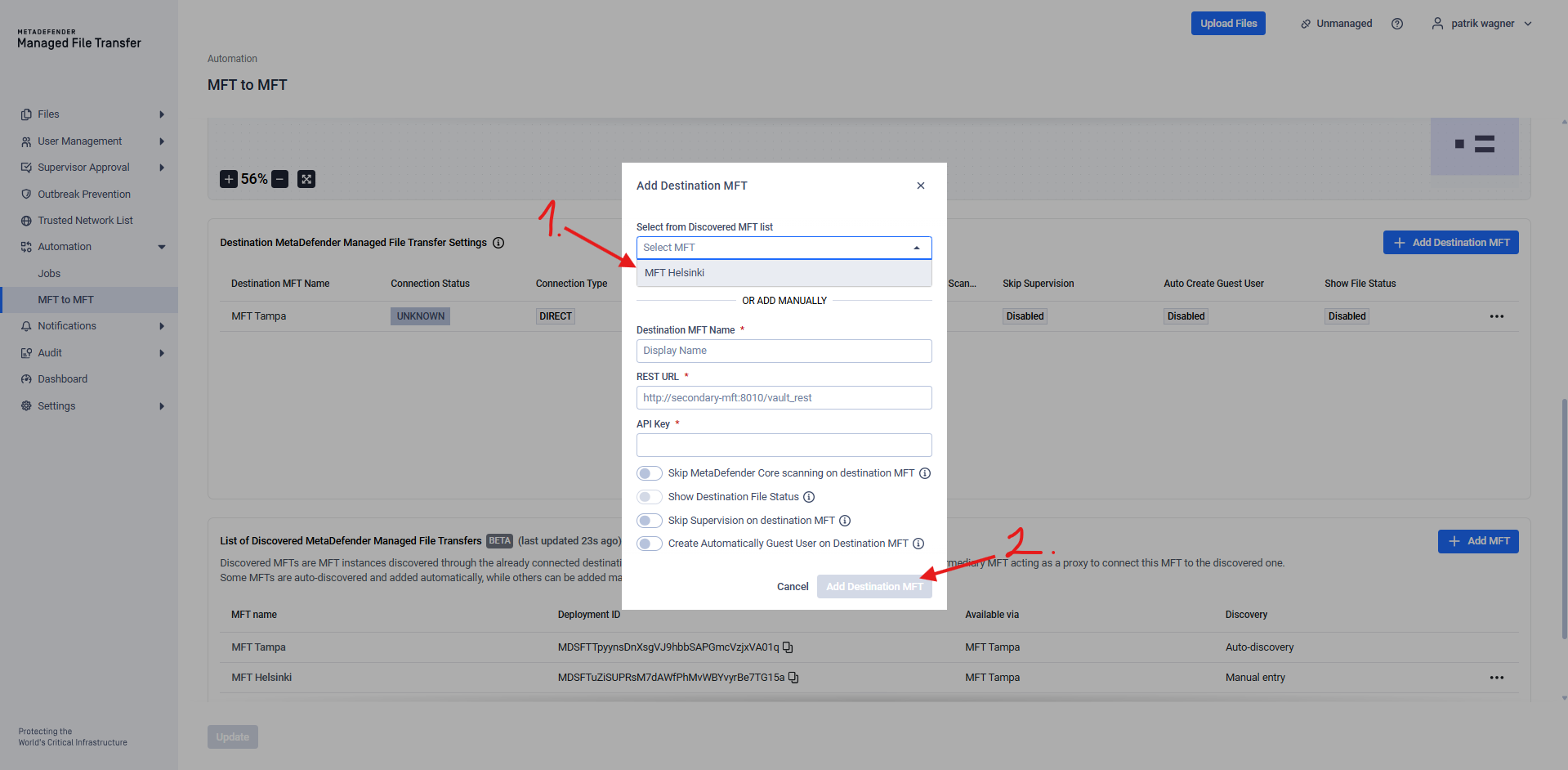Copy the MFT Tampa deployment ID
Screen dimensions: 1568x770
[x=788, y=647]
